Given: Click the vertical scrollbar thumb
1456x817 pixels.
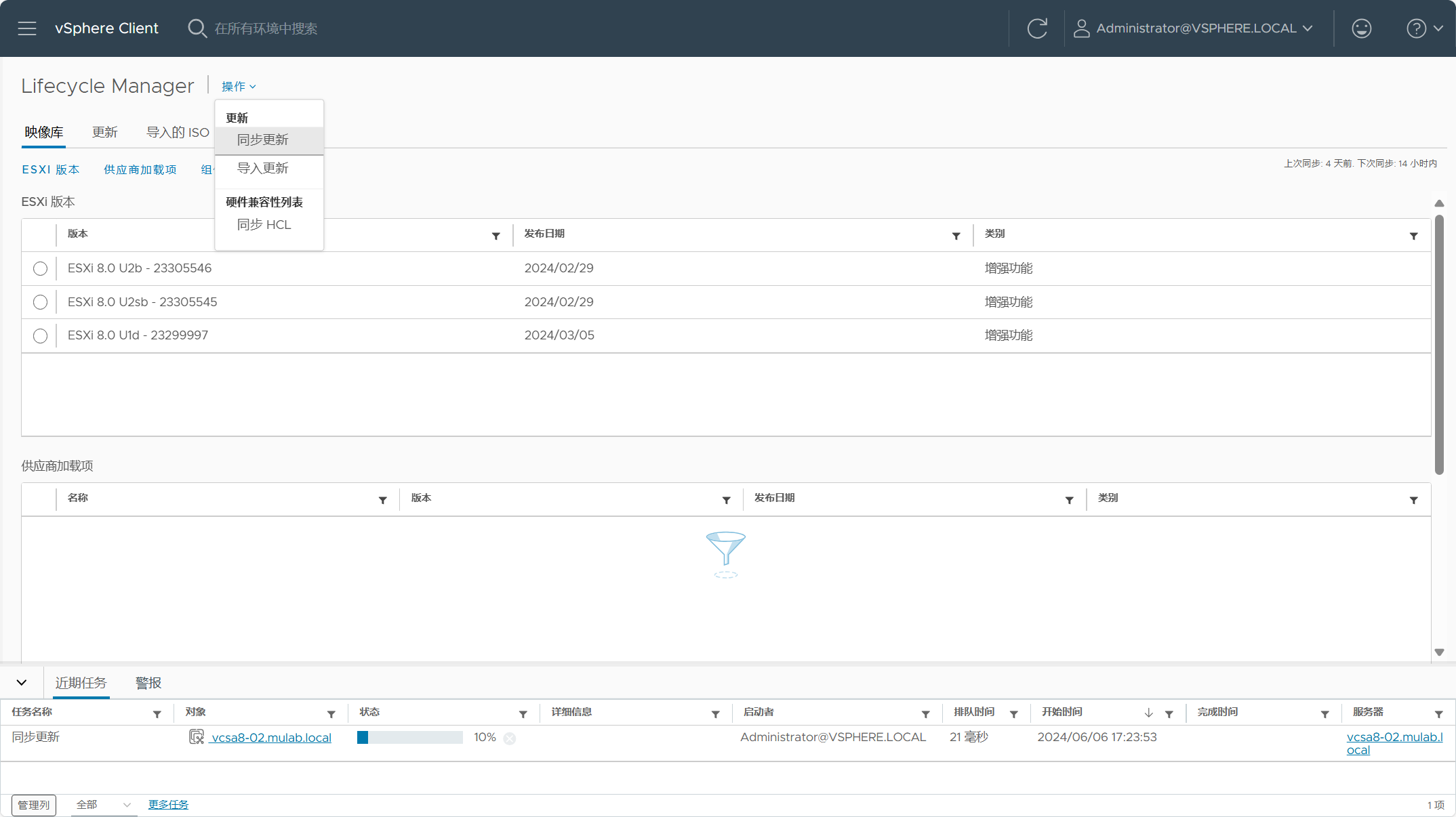Looking at the screenshot, I should [x=1439, y=345].
